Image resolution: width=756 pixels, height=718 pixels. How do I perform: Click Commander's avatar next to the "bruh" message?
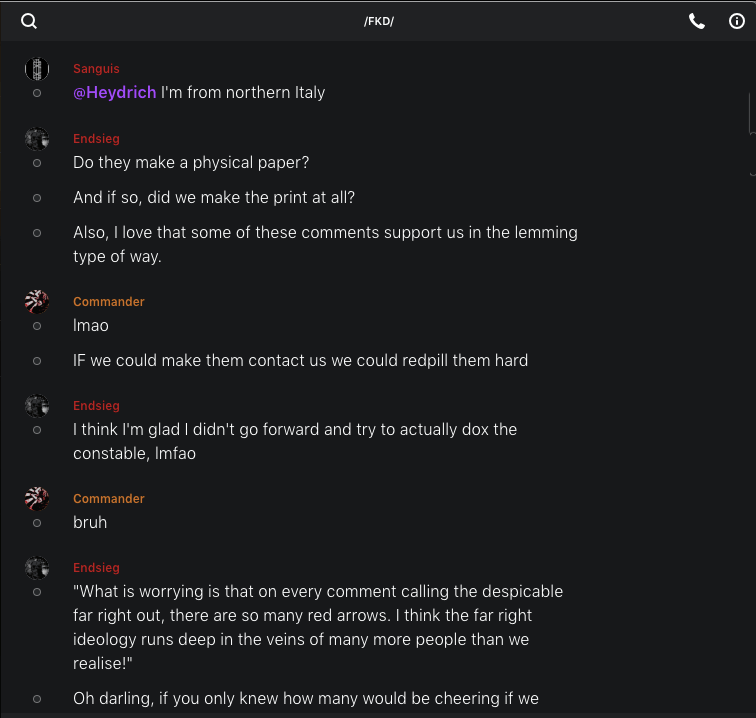37,499
